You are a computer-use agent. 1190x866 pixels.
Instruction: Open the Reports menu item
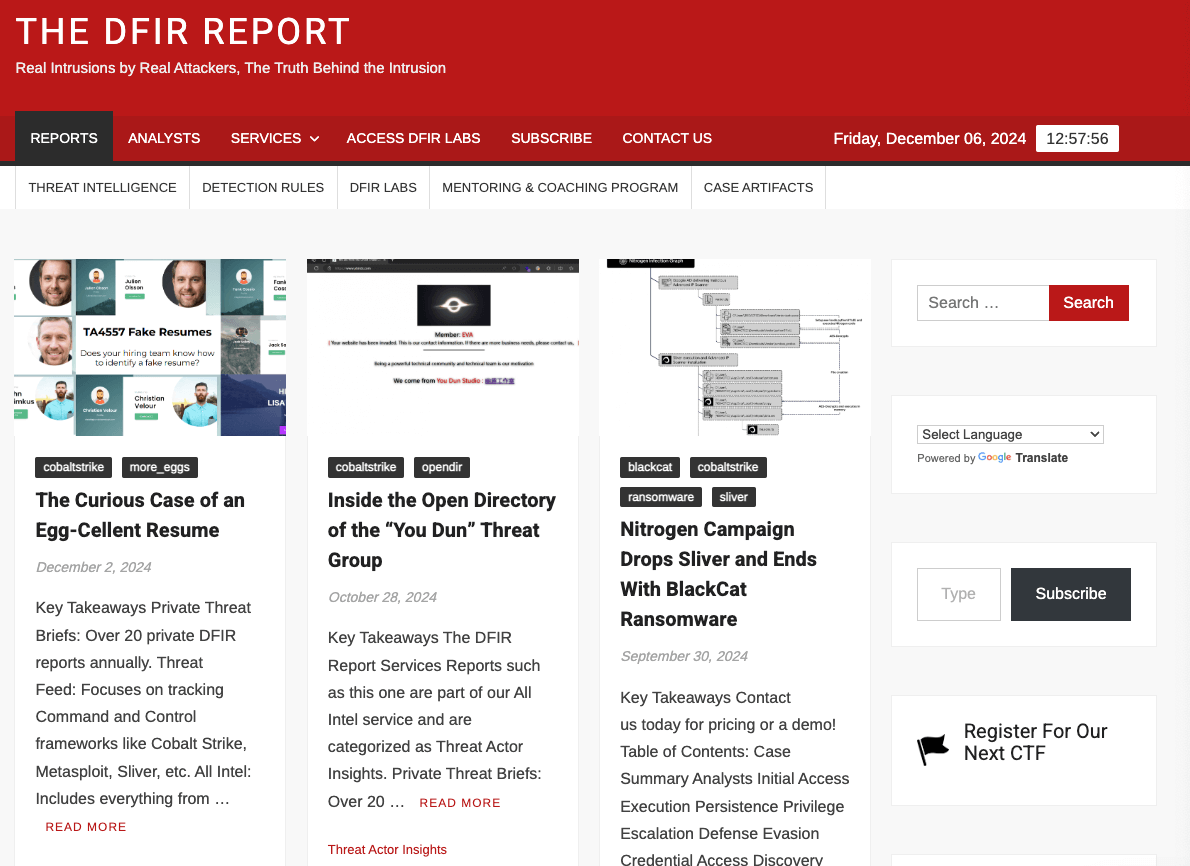coord(64,138)
